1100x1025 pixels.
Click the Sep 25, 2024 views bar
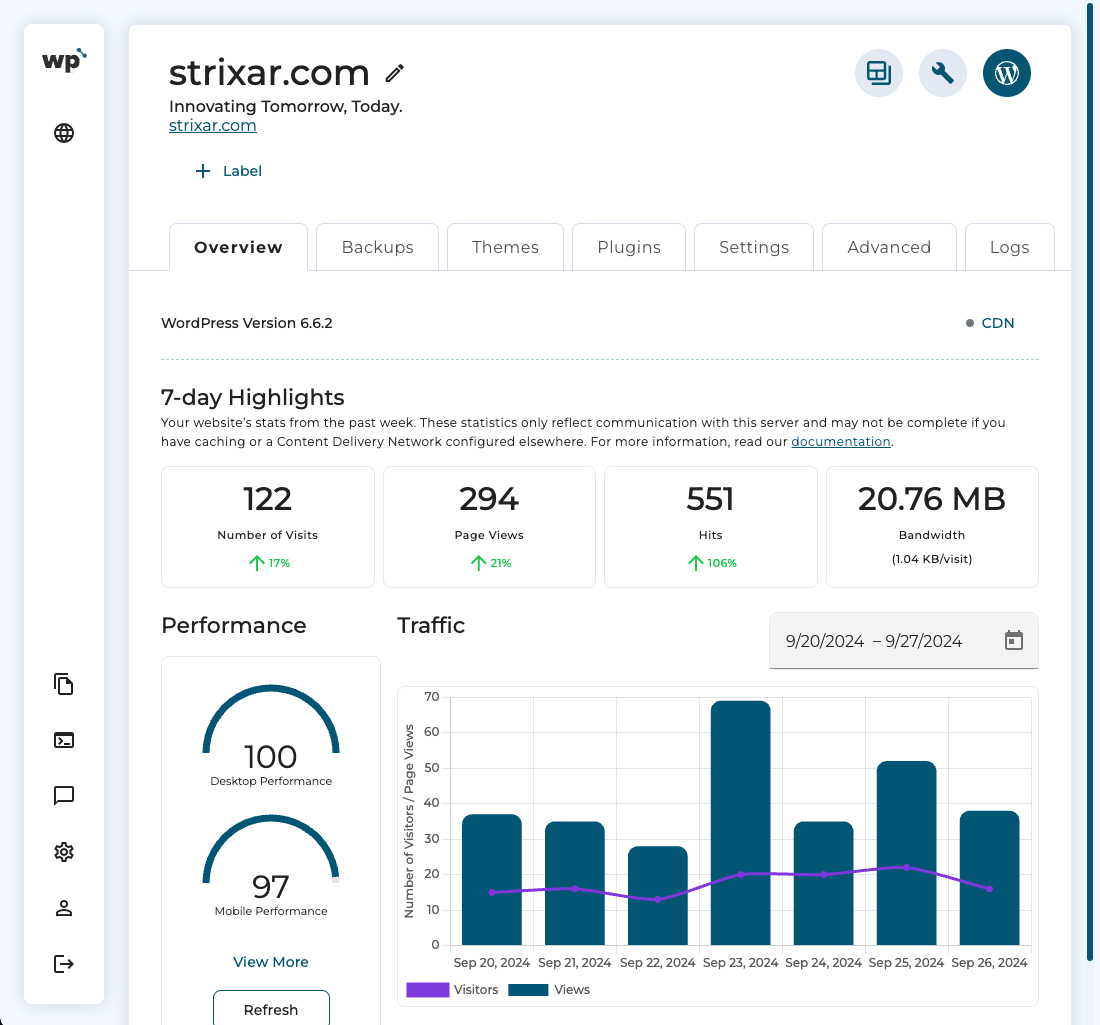click(x=906, y=853)
